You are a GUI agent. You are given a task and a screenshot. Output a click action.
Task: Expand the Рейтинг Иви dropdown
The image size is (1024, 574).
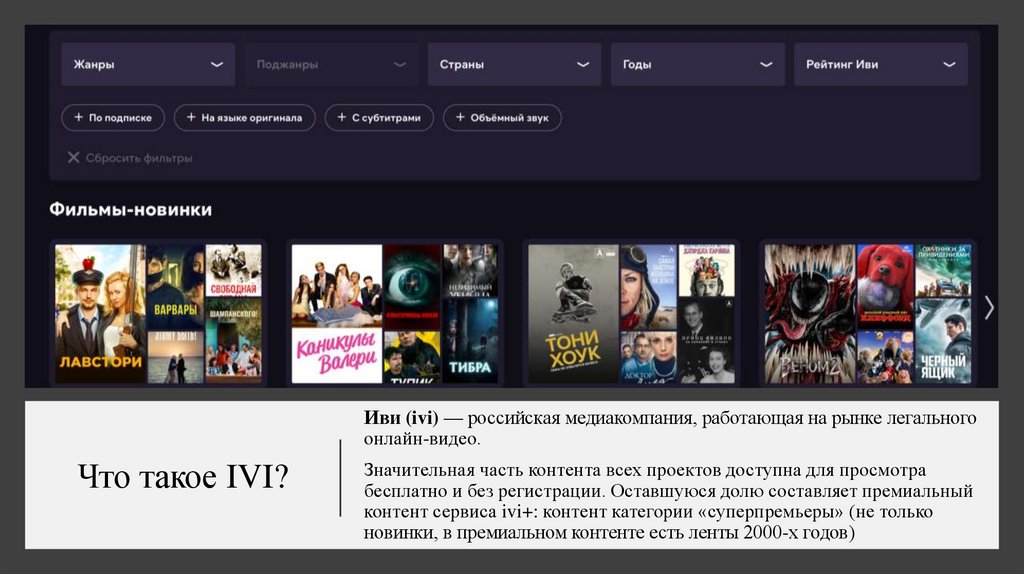pos(880,64)
